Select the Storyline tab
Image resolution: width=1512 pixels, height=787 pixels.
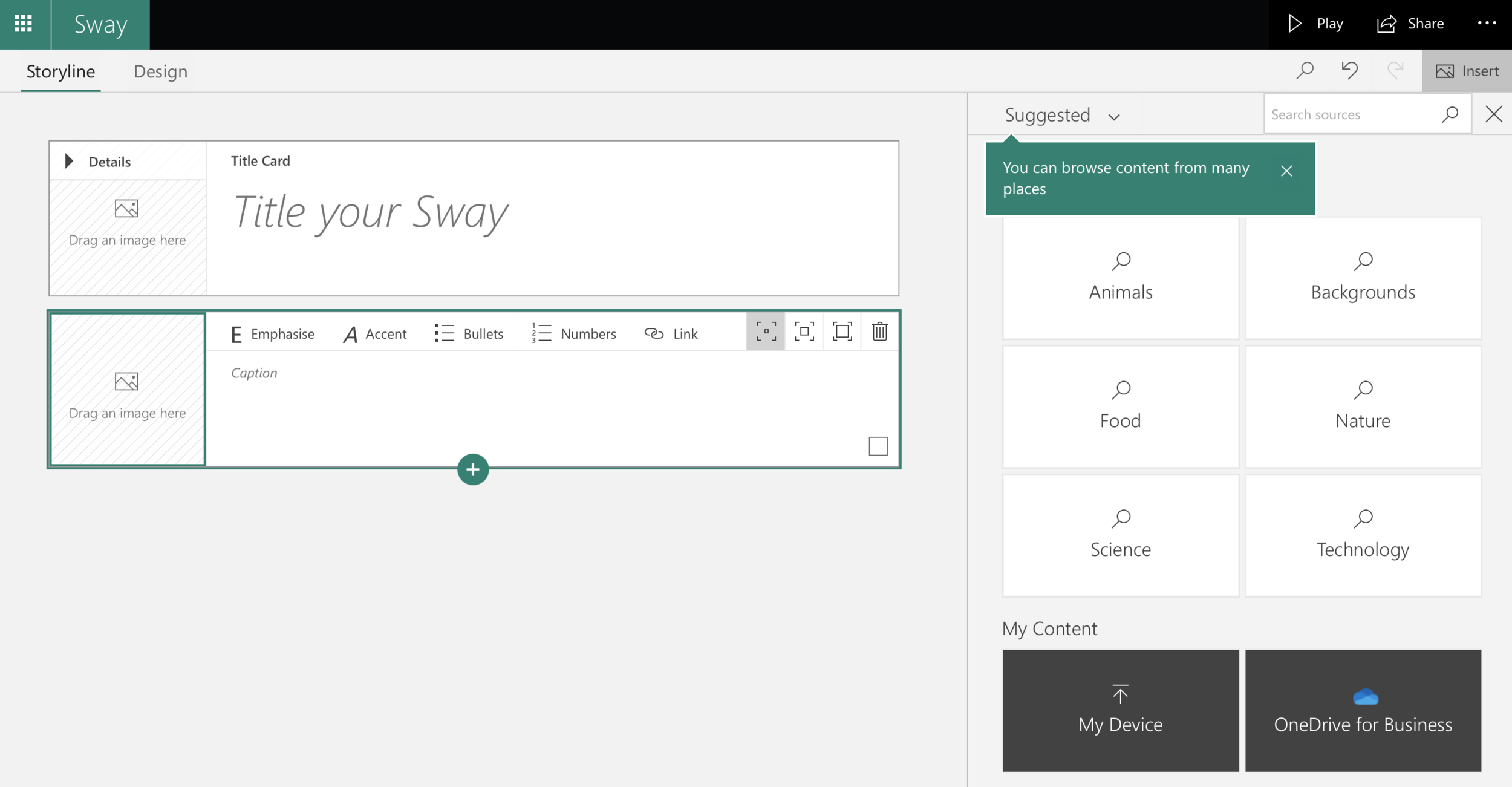point(60,71)
